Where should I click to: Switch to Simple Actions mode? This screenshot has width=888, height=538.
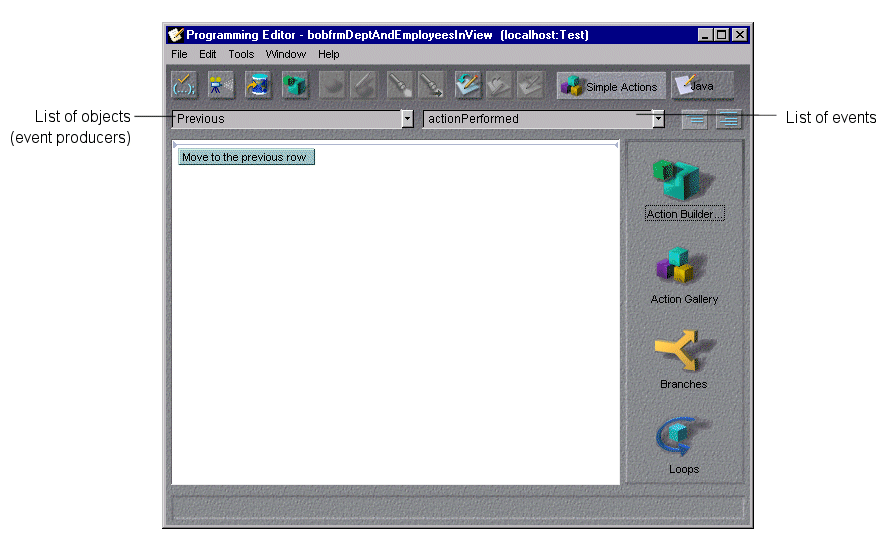coord(611,86)
